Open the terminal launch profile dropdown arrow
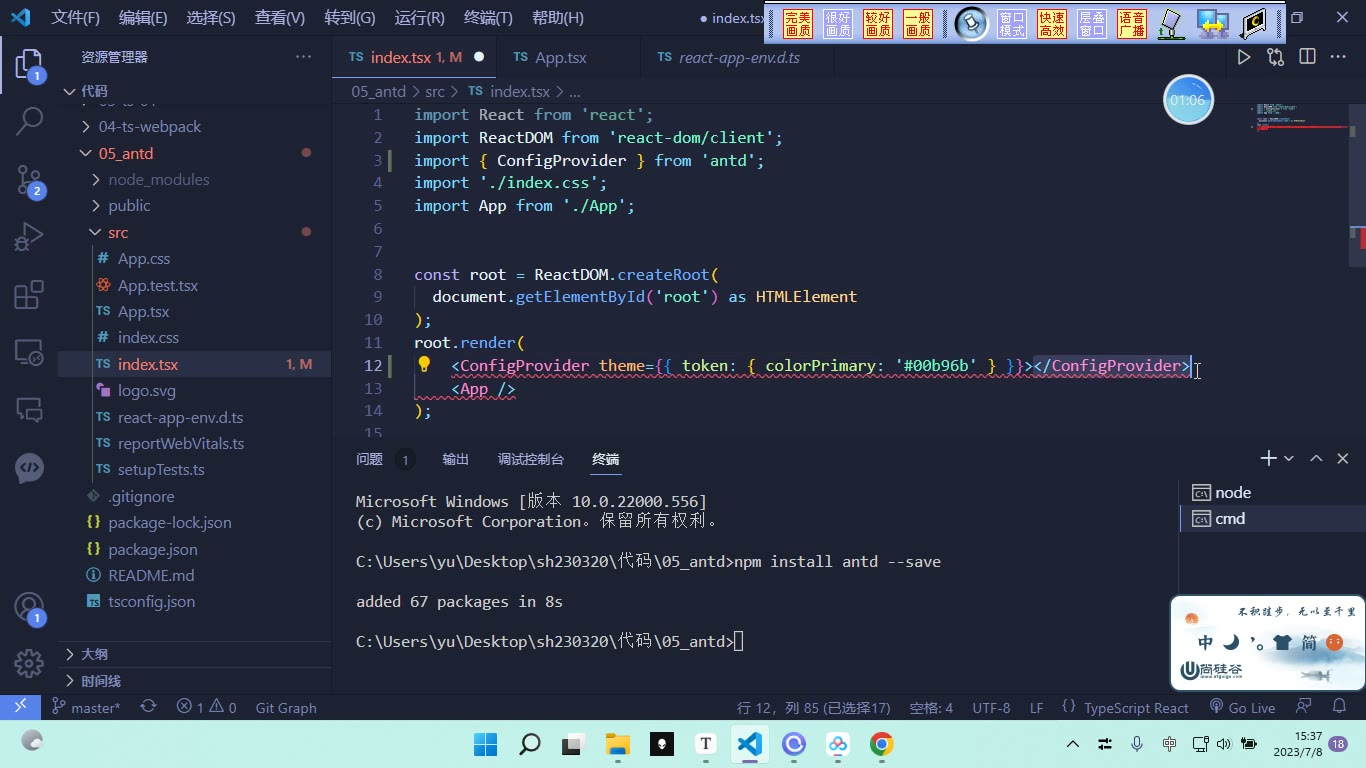This screenshot has height=768, width=1366. pyautogui.click(x=1289, y=458)
